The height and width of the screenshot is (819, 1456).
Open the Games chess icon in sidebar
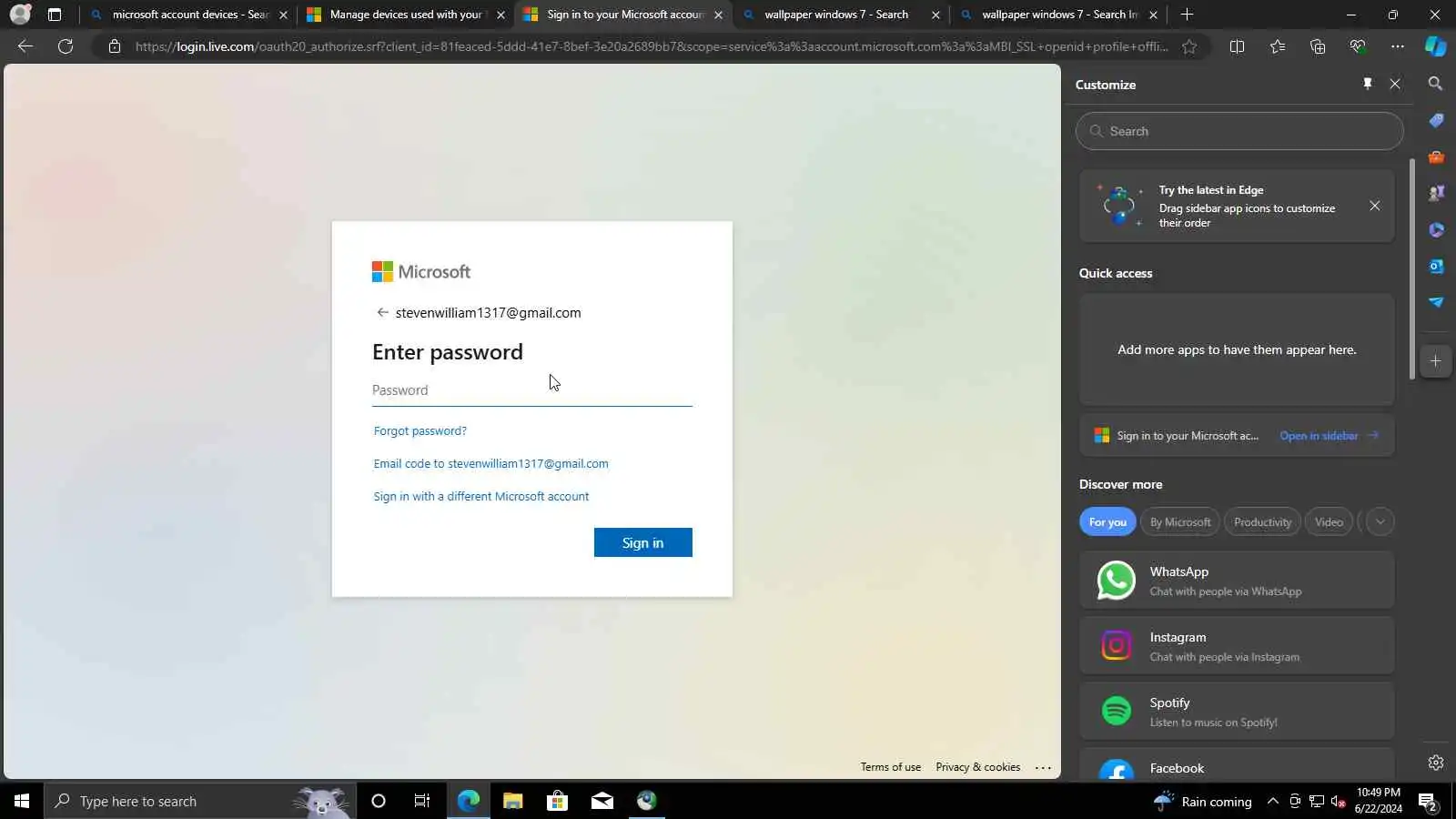point(1435,193)
